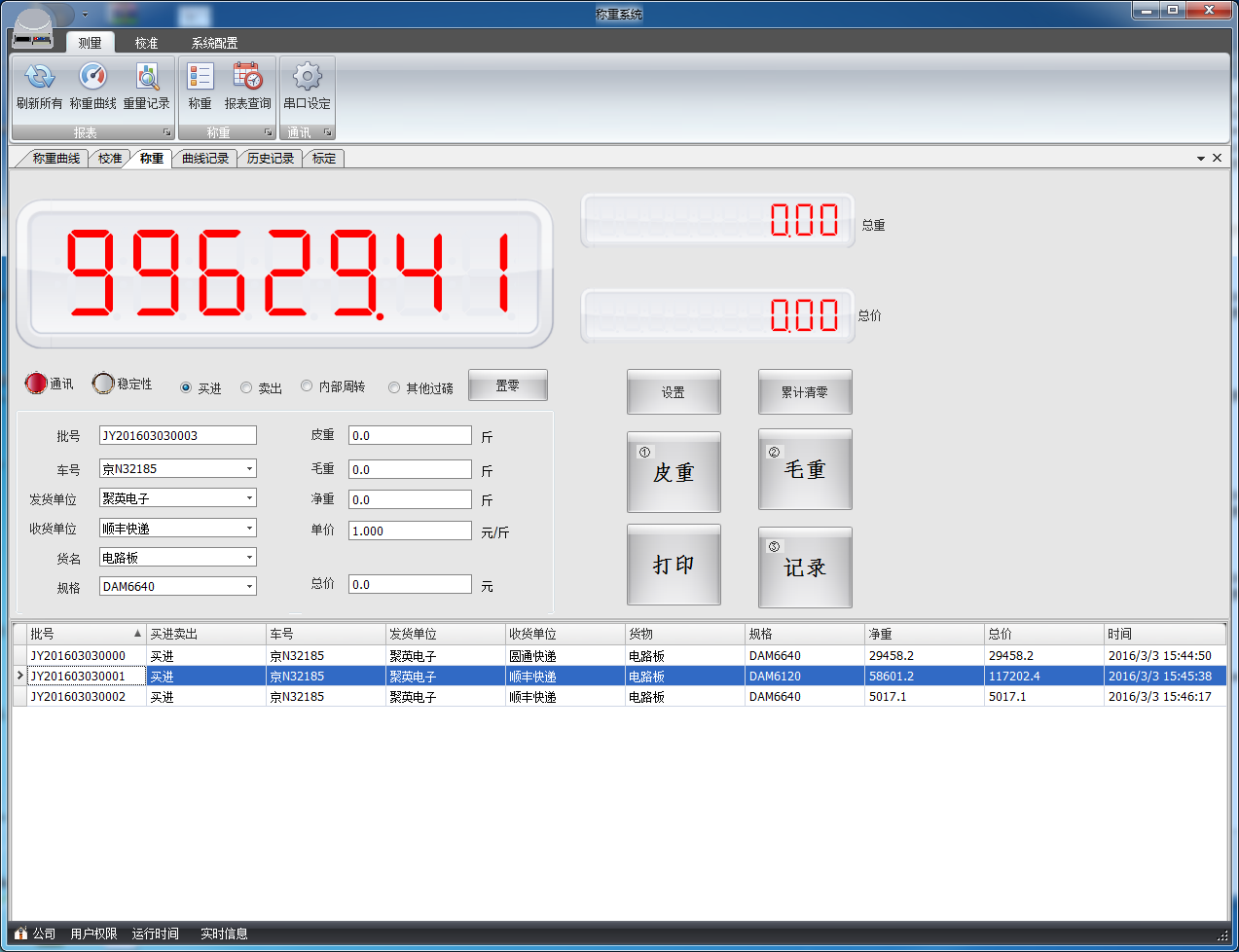
Task: Expand the 收货单位 dropdown
Action: tap(249, 528)
